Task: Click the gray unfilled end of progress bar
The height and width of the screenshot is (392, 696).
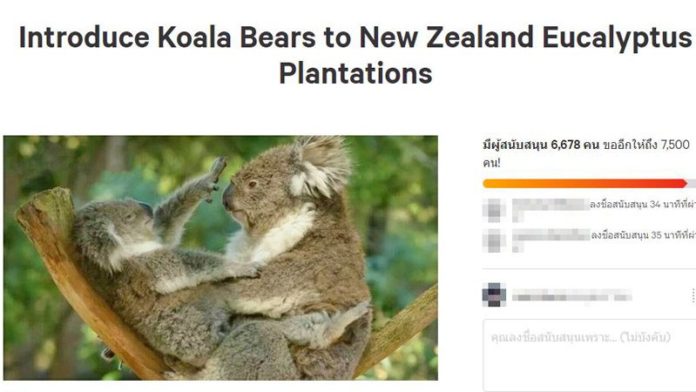Action: [692, 183]
